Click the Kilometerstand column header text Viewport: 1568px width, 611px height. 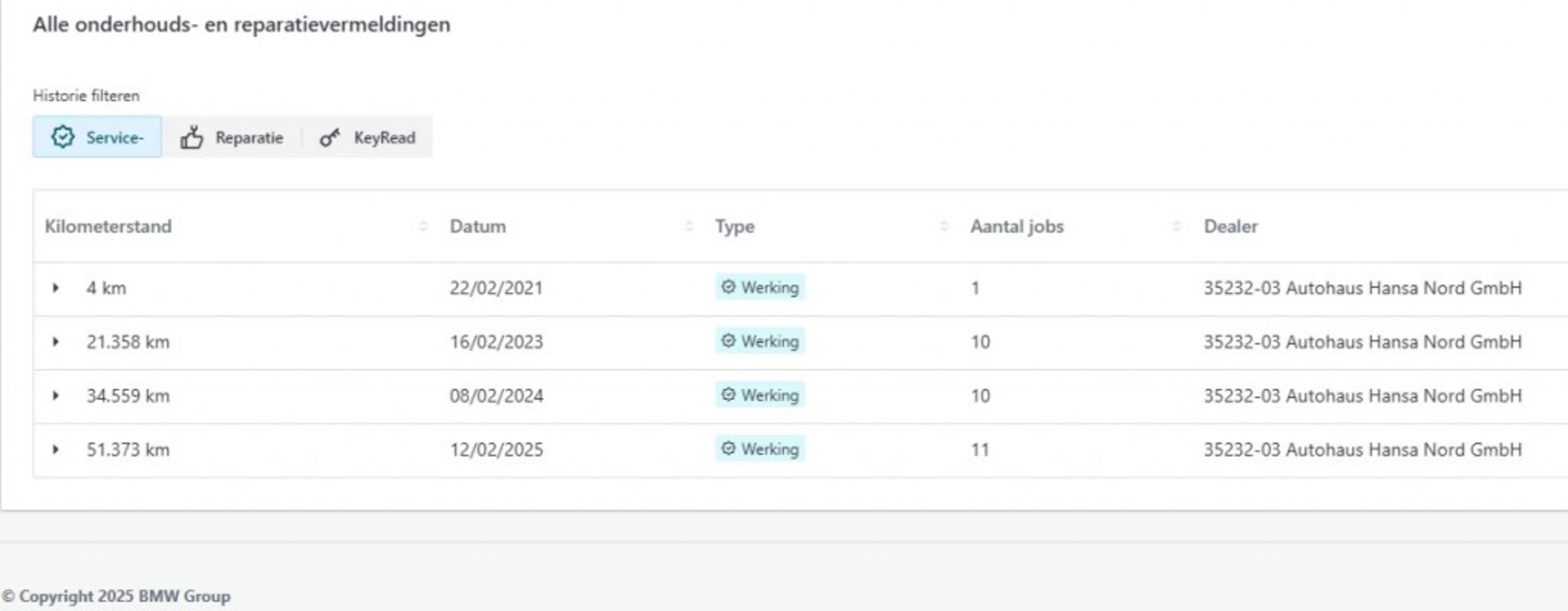click(108, 227)
